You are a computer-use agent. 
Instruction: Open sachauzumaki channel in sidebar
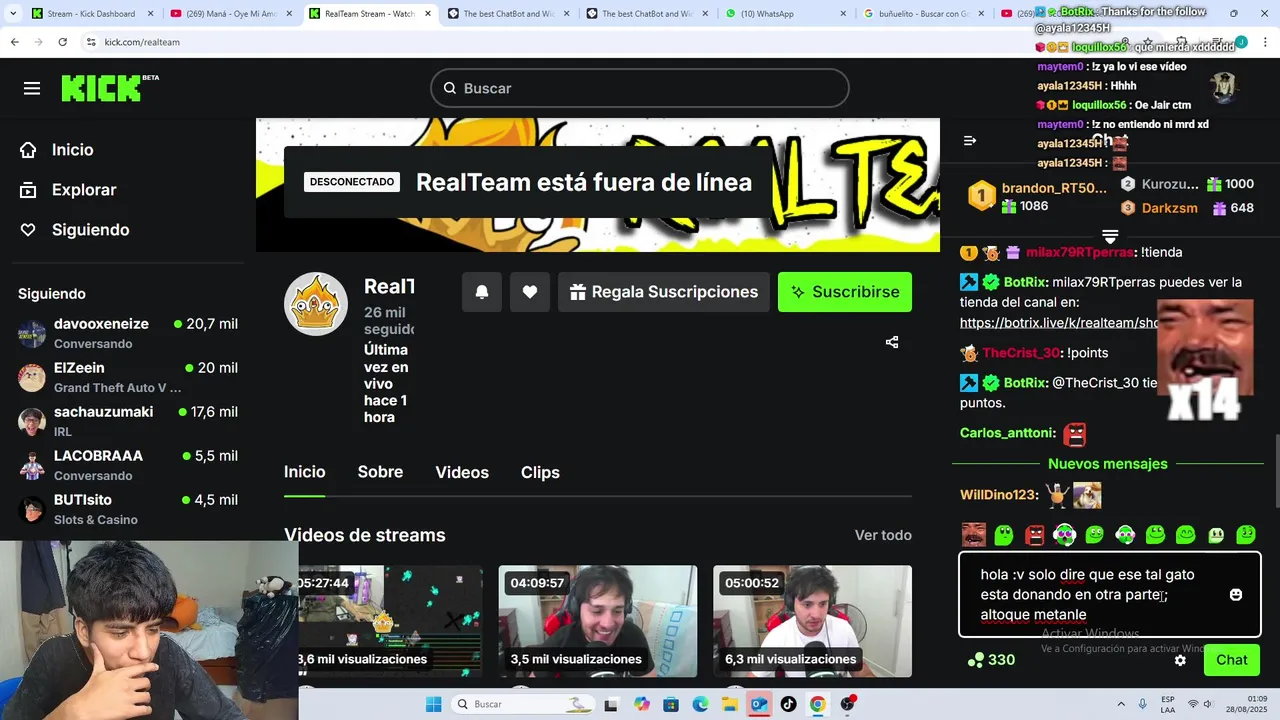[x=128, y=421]
